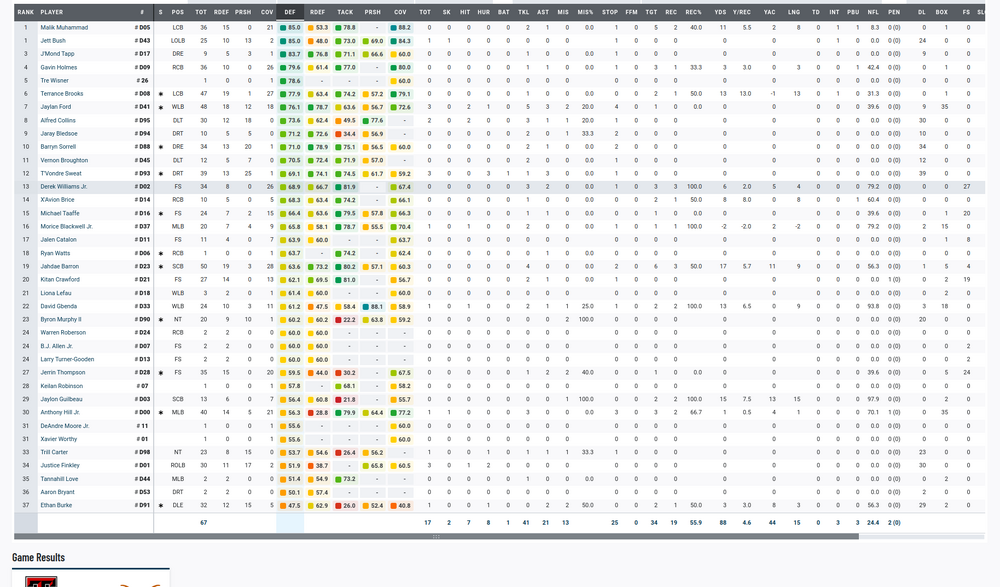Image resolution: width=1000 pixels, height=587 pixels.
Task: Sort the table by the DEF grade column
Action: 290,12
